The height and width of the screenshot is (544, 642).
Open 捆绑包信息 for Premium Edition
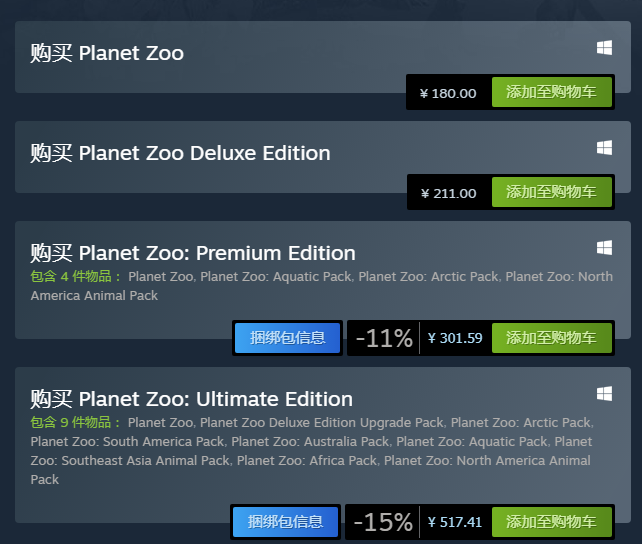[287, 338]
